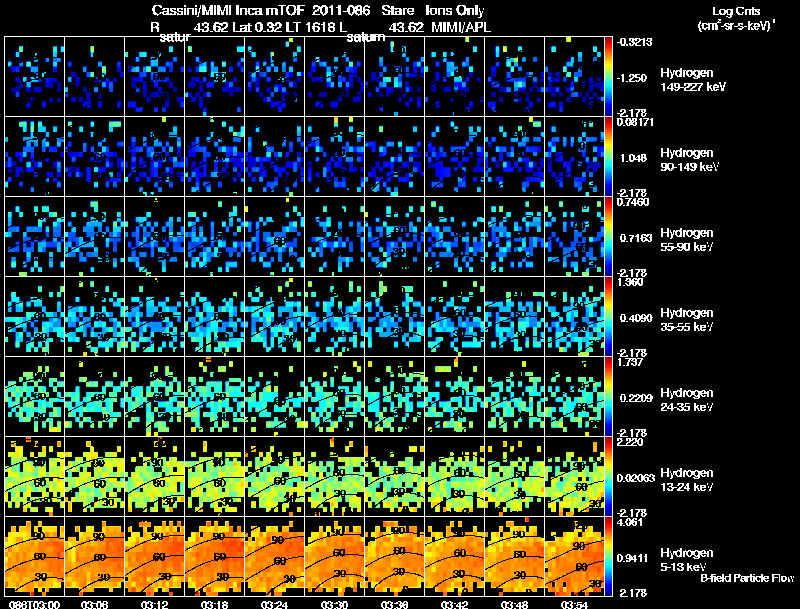800x609 pixels.
Task: Open the 35-55 keV panel at 03:48
Action: point(515,316)
